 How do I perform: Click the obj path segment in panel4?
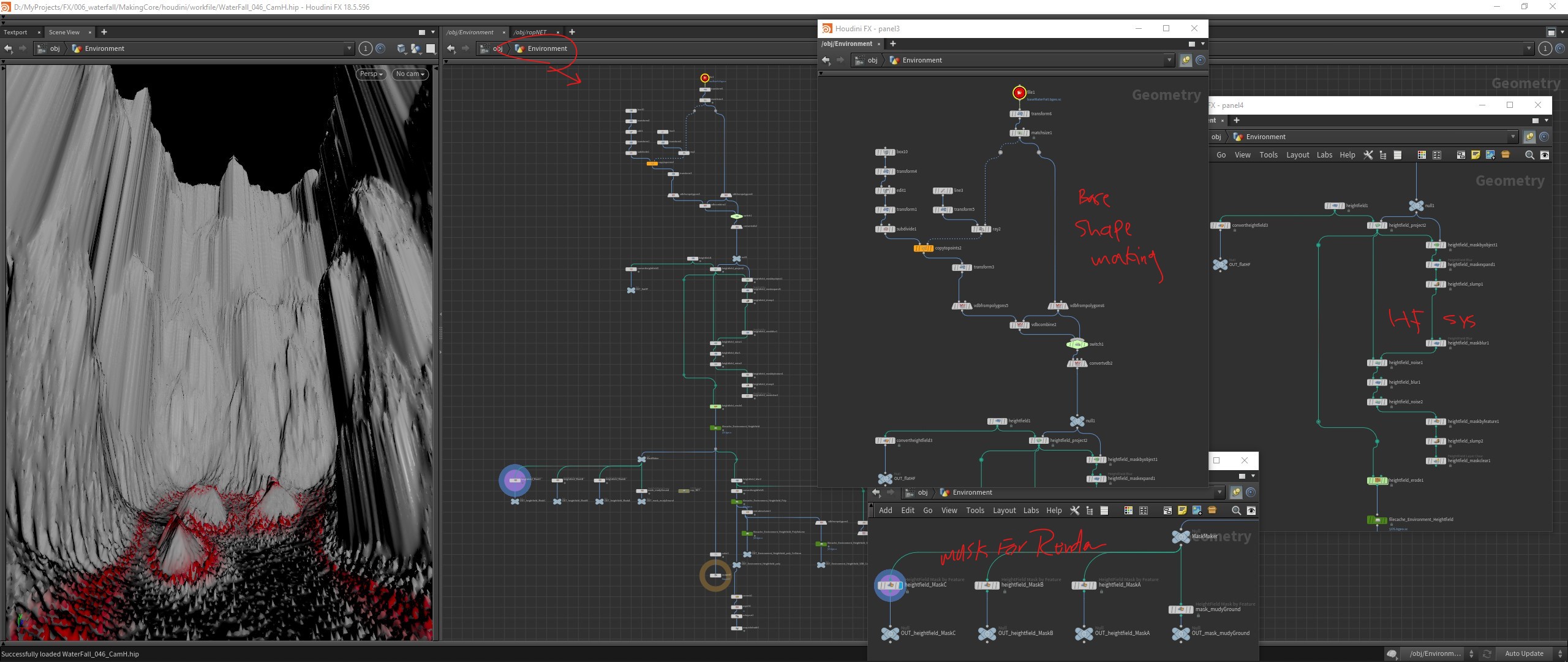pyautogui.click(x=1216, y=137)
